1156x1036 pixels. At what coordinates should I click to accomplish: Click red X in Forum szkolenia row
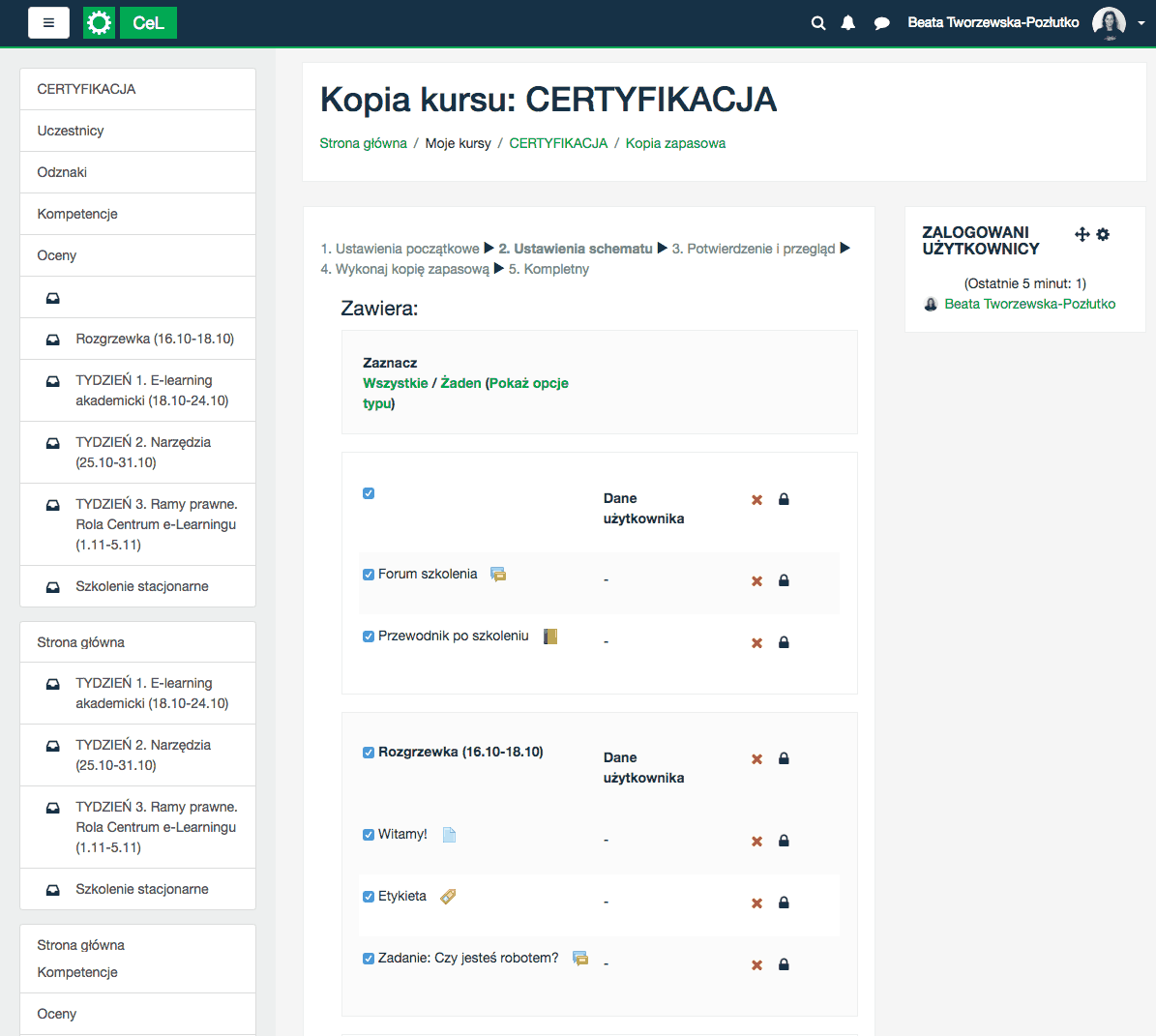[756, 581]
